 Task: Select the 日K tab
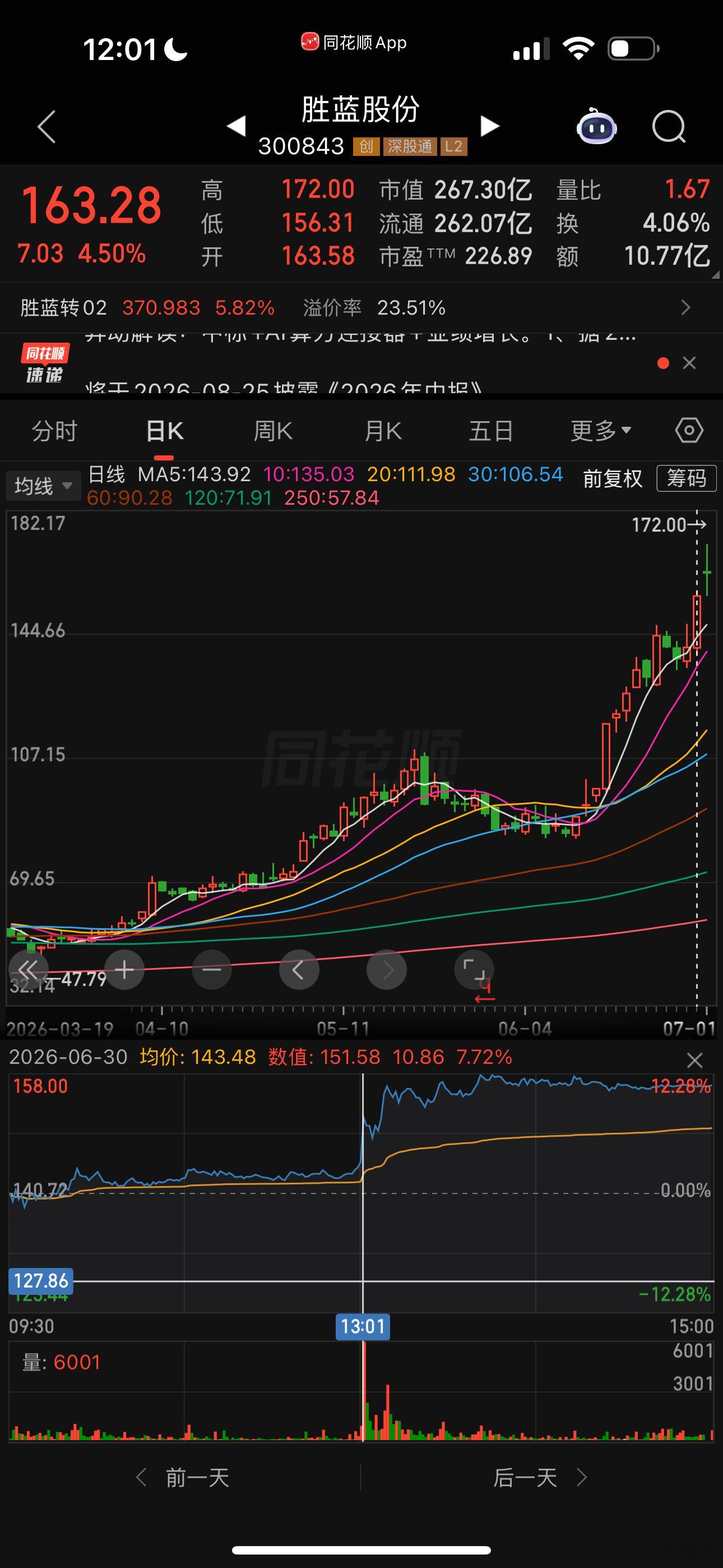click(x=164, y=431)
